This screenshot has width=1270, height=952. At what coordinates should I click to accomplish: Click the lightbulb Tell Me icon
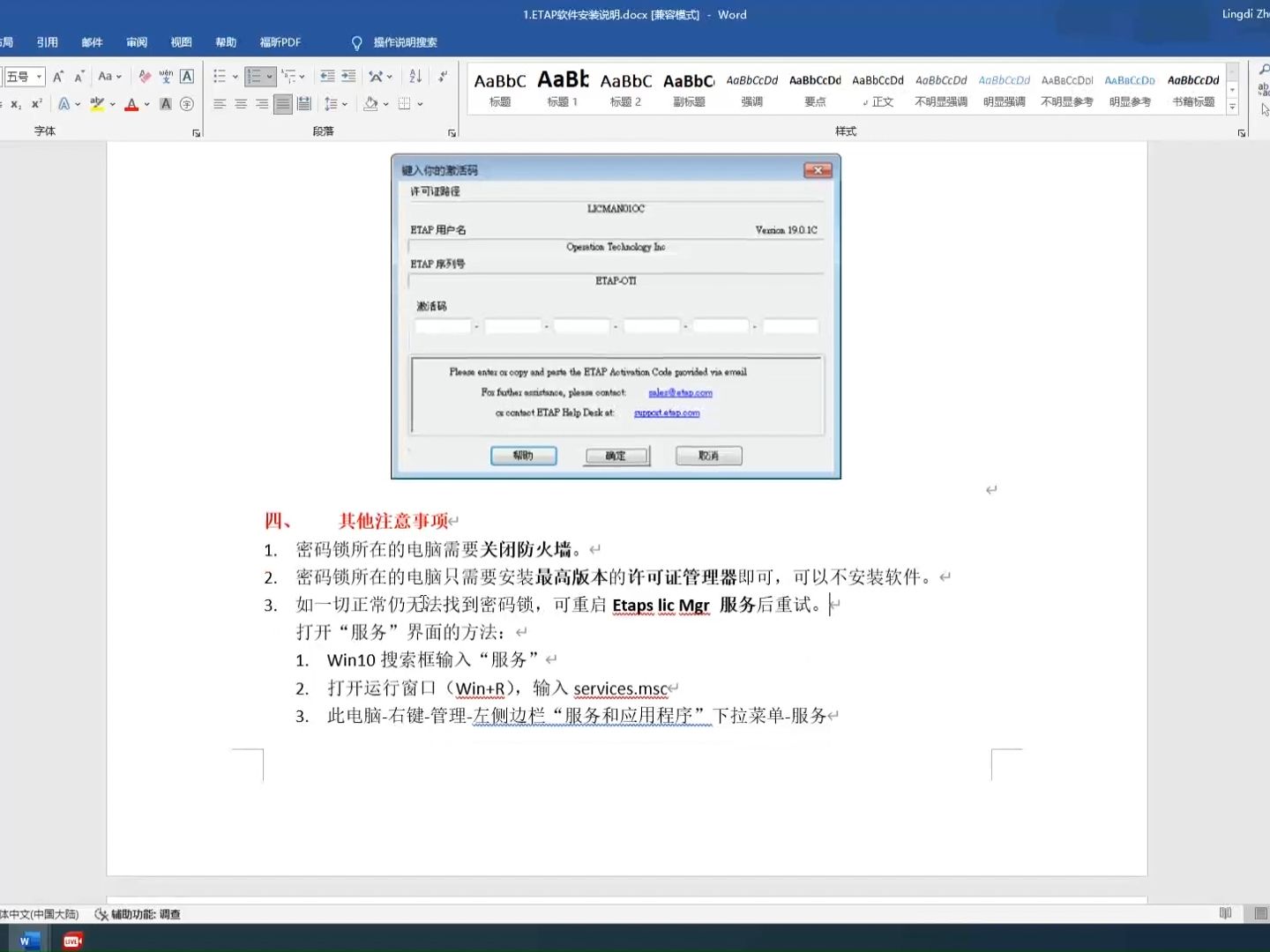click(x=356, y=42)
